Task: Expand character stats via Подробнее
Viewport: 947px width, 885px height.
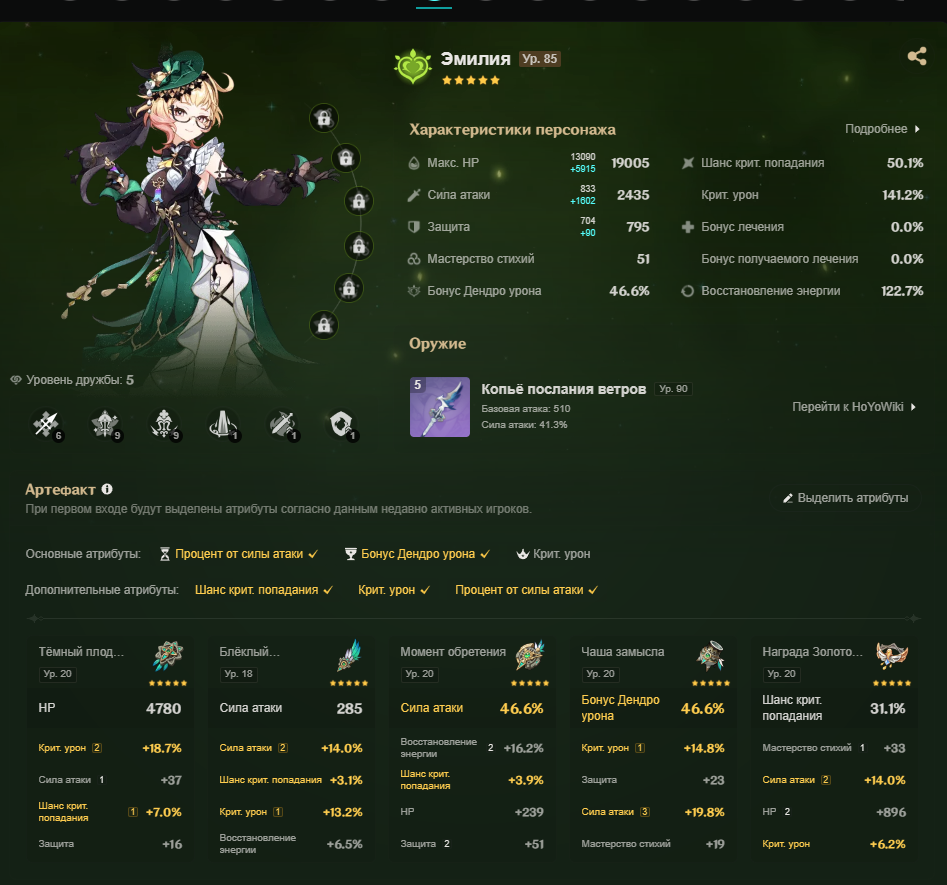Action: 882,129
